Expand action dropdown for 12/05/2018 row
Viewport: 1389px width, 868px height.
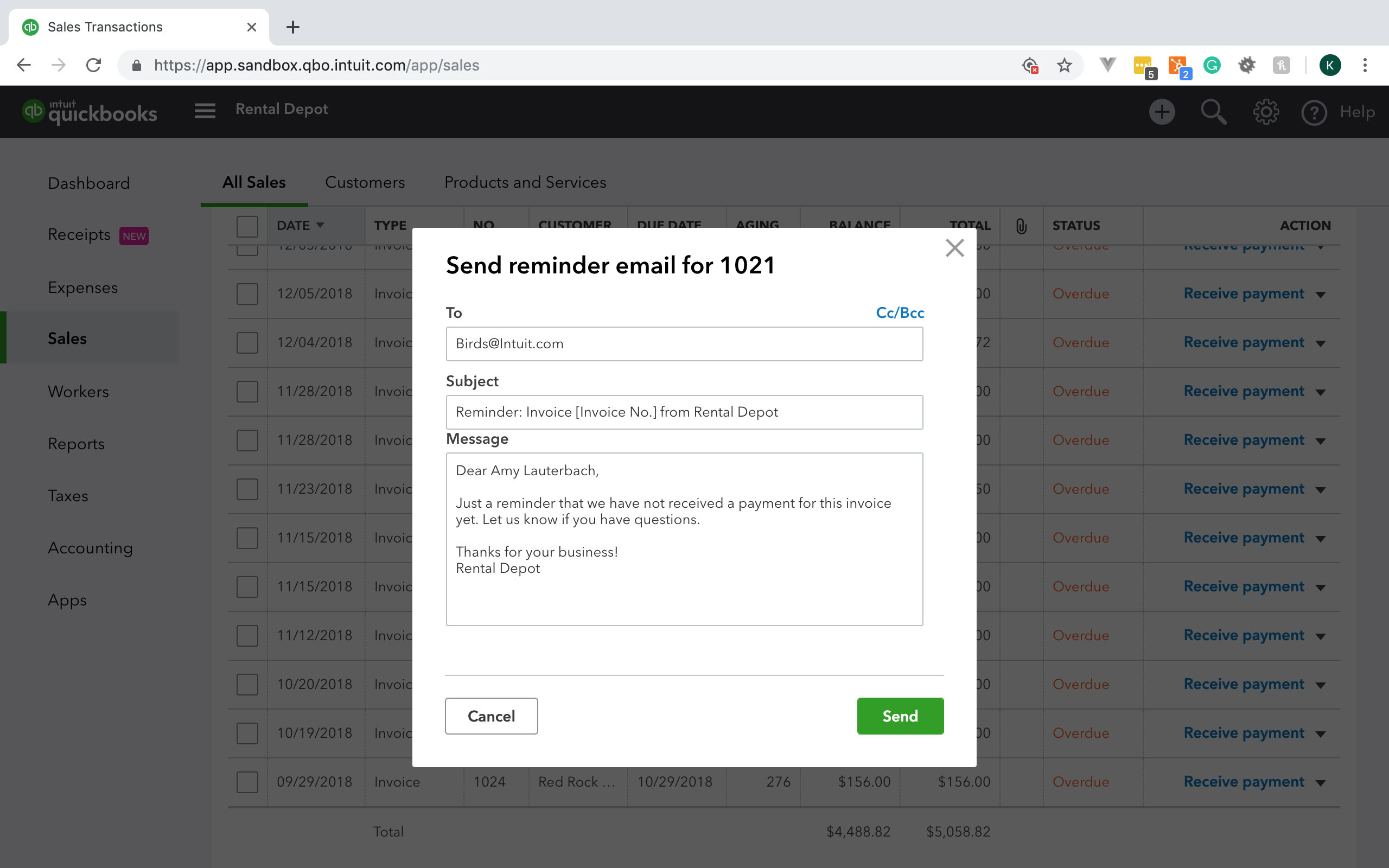click(x=1320, y=295)
